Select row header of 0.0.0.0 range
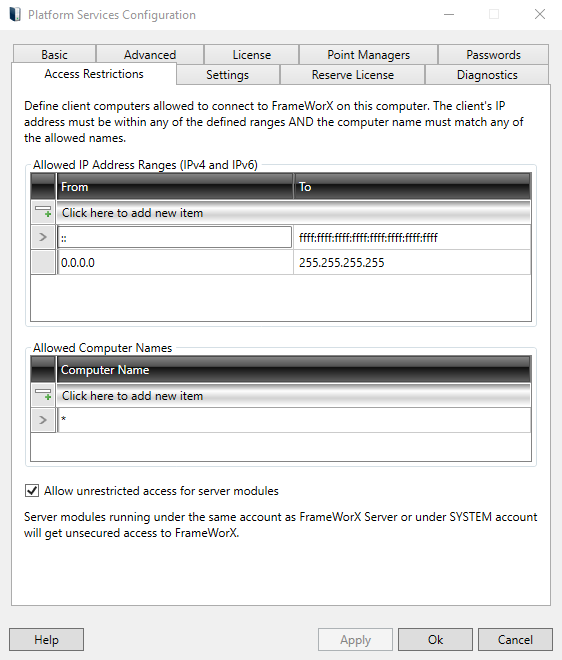 [x=43, y=262]
